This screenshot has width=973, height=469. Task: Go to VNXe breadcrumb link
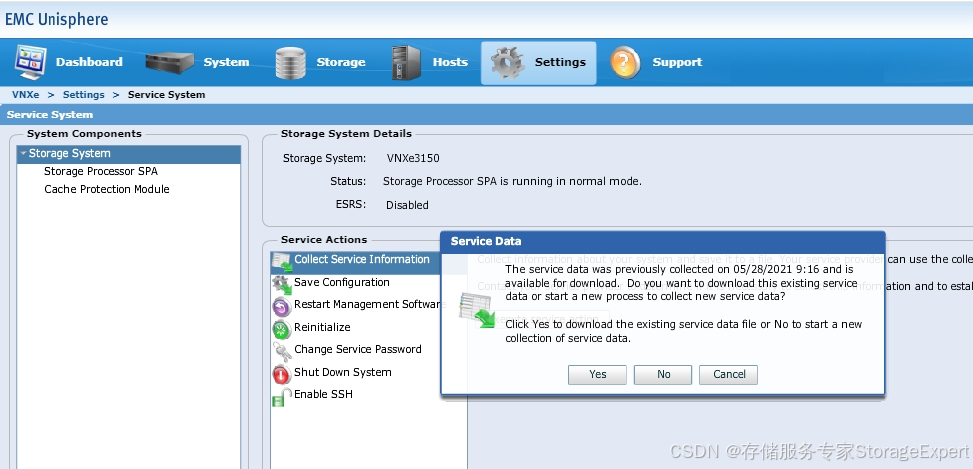tap(25, 95)
